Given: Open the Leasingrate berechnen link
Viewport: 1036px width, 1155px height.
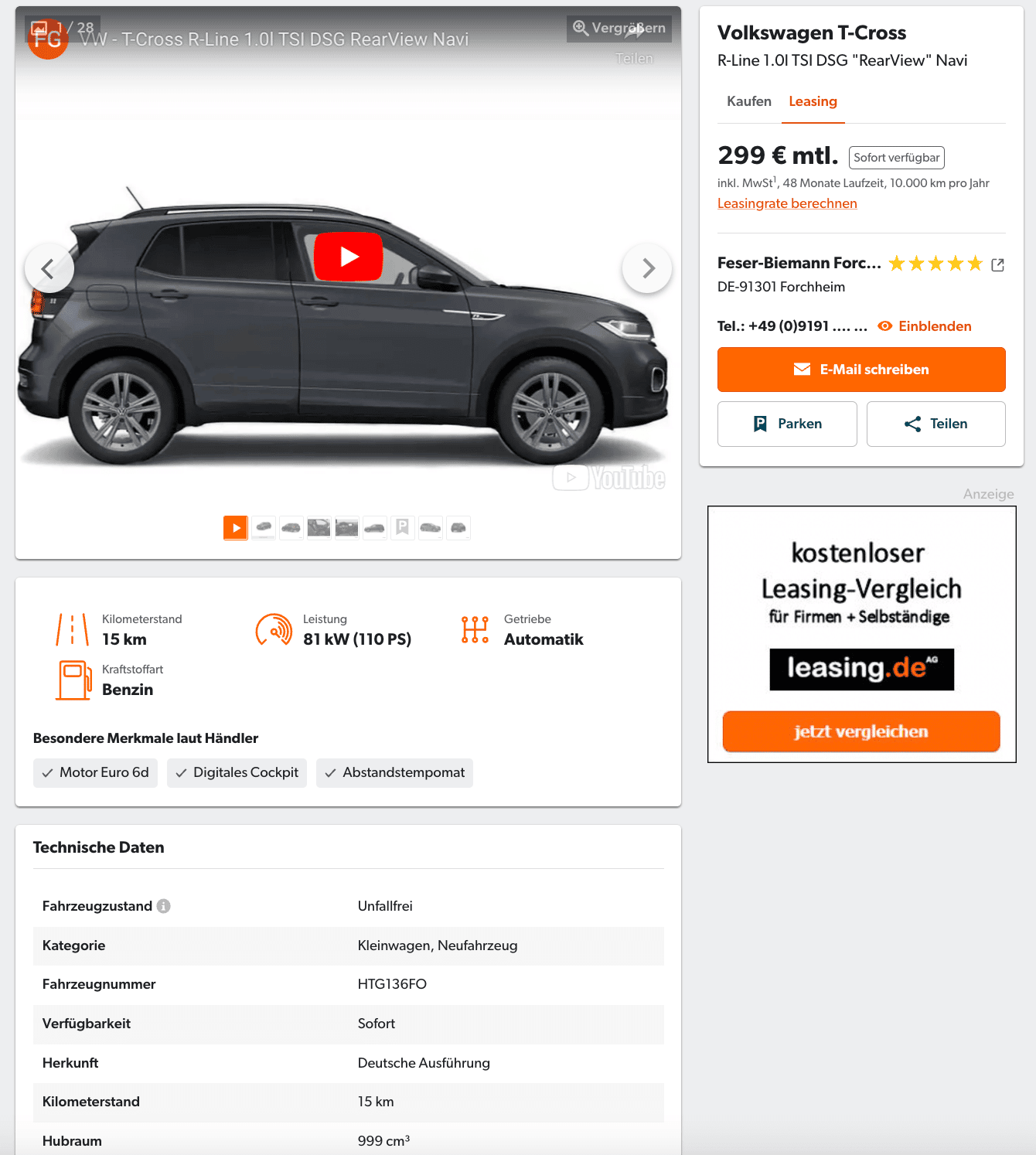Looking at the screenshot, I should pos(787,203).
